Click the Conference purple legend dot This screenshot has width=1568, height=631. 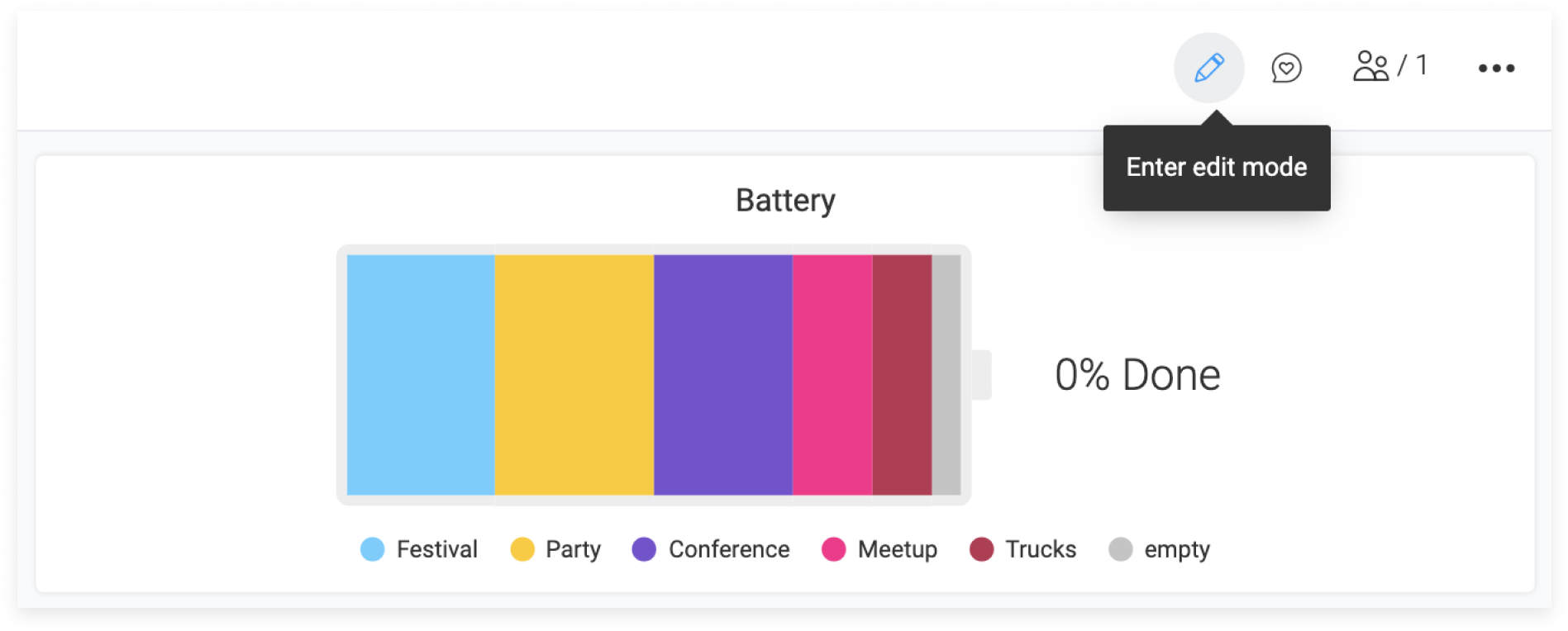644,549
